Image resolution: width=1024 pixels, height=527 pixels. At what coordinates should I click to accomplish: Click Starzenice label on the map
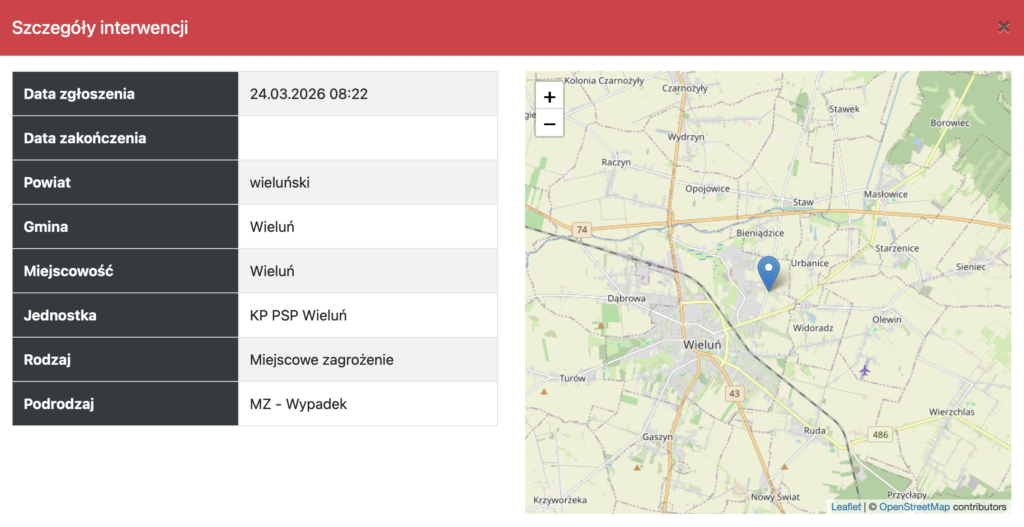pyautogui.click(x=897, y=248)
